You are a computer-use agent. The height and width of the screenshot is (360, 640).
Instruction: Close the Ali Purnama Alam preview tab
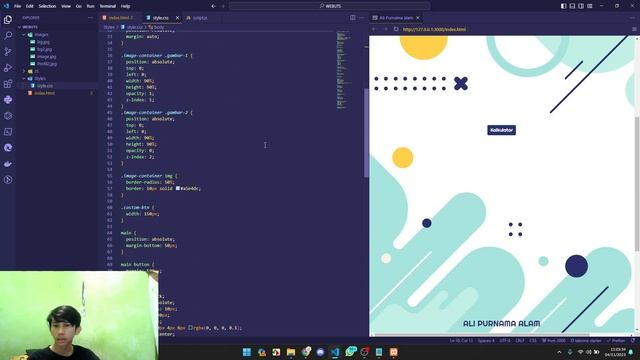tap(418, 18)
